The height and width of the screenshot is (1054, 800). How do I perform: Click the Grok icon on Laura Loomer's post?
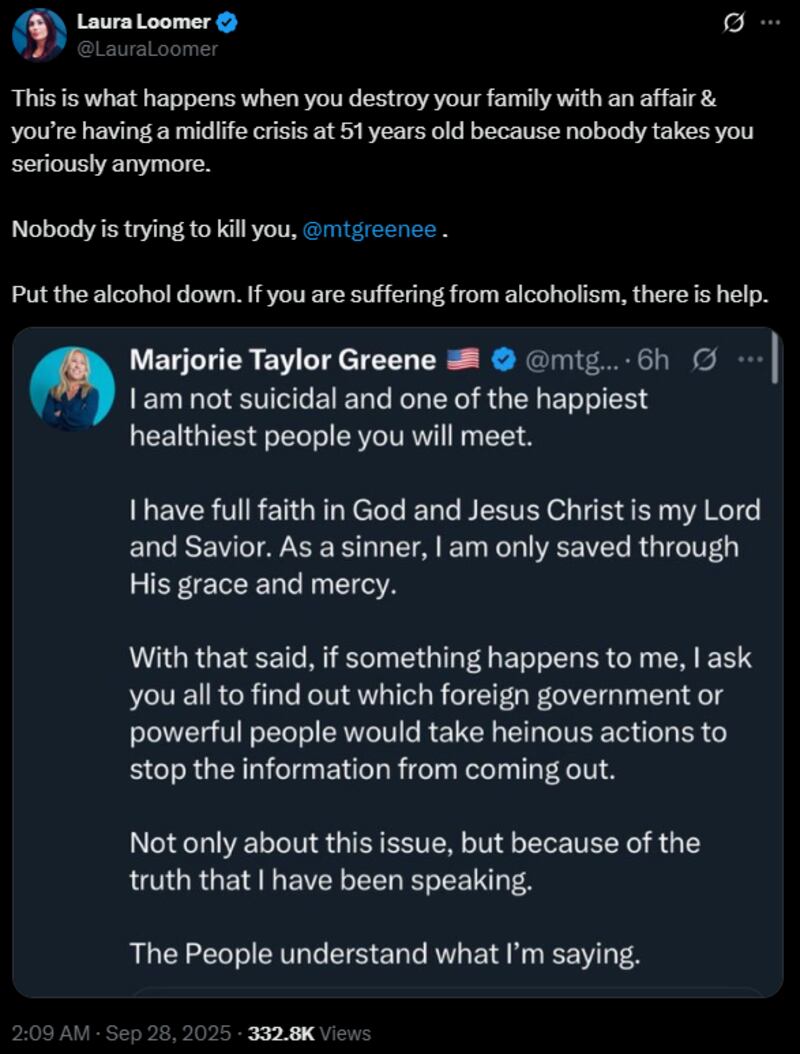pos(734,23)
